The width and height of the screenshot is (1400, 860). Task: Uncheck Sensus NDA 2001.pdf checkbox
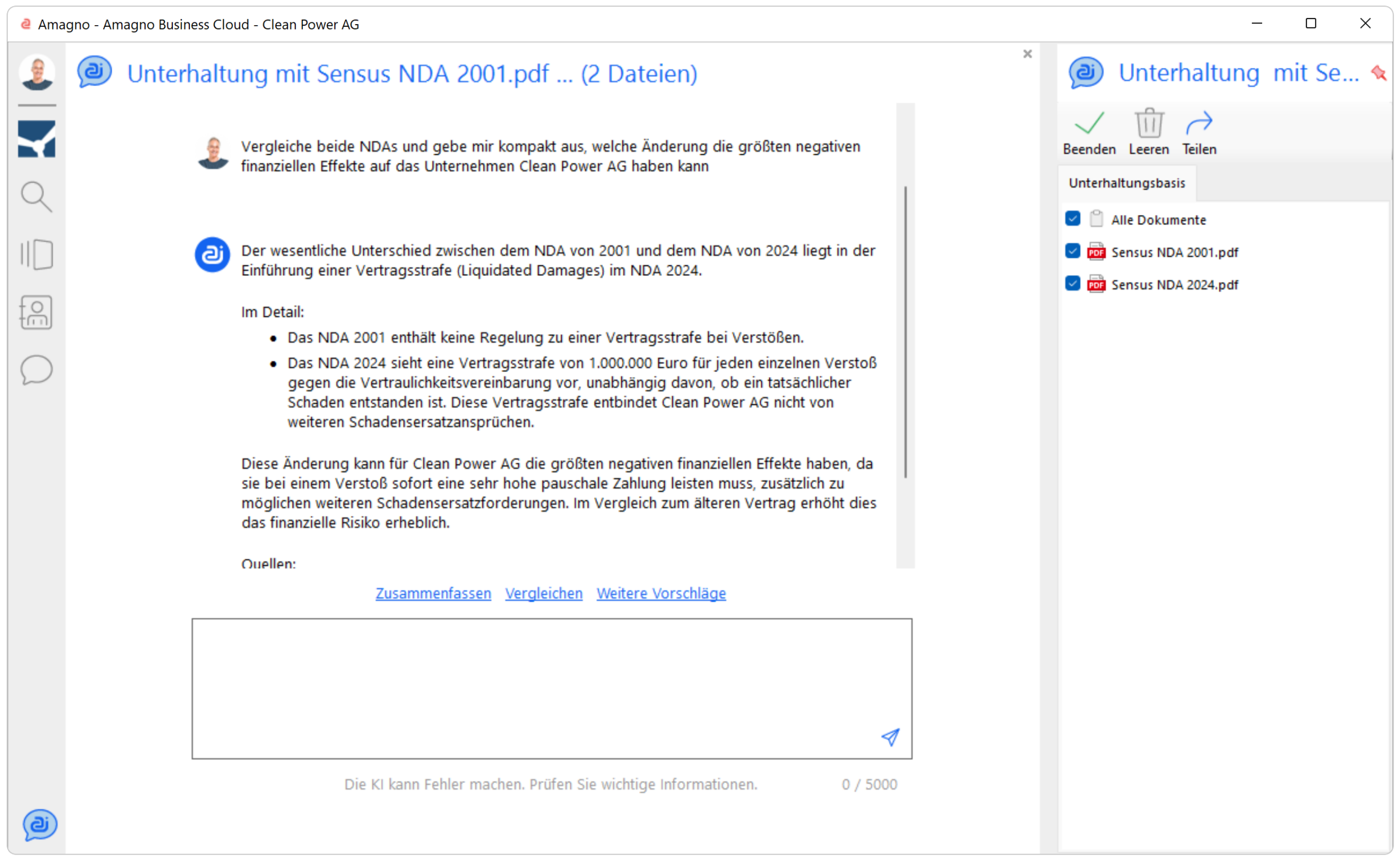point(1072,251)
